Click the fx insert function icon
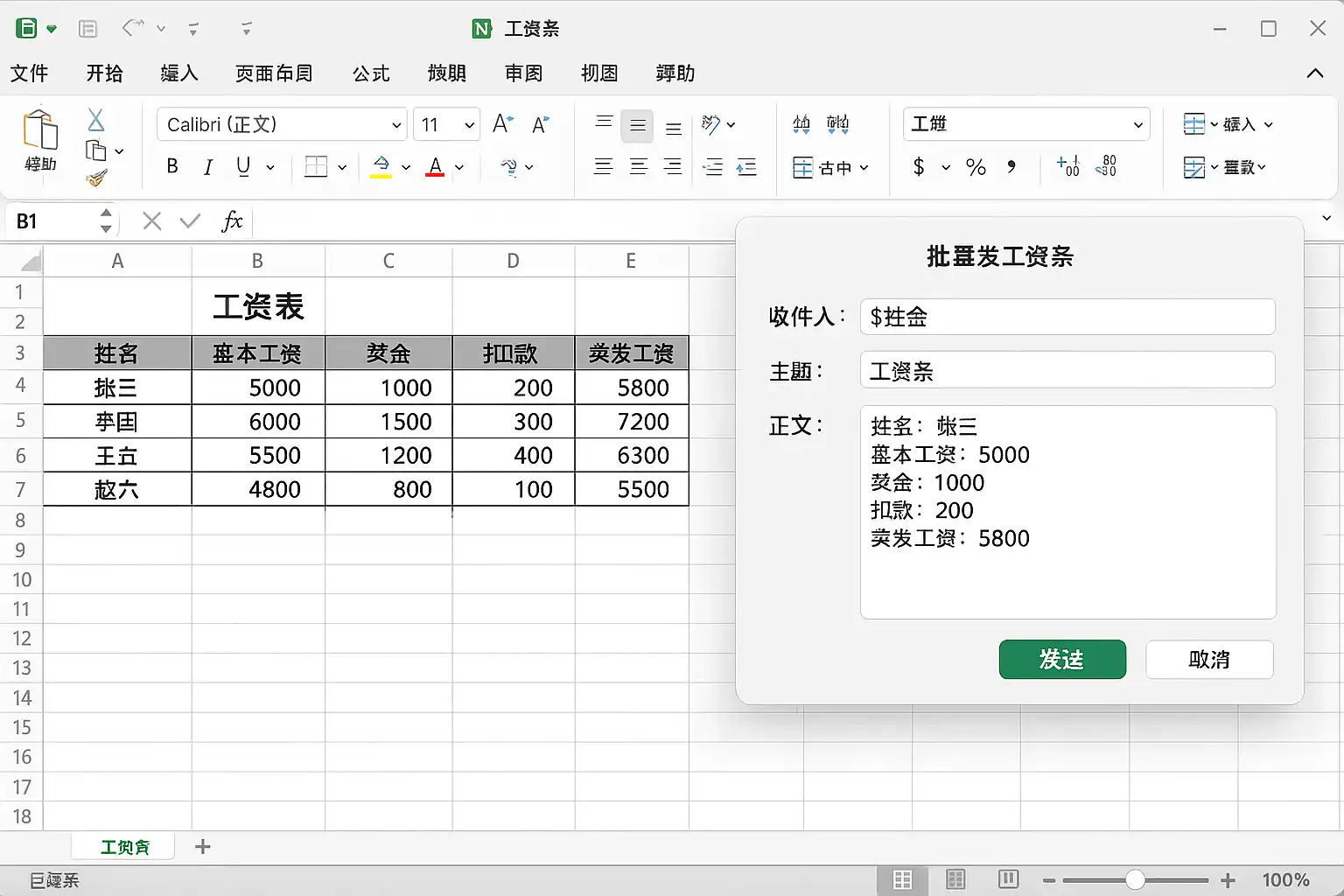The image size is (1344, 896). coord(232,221)
